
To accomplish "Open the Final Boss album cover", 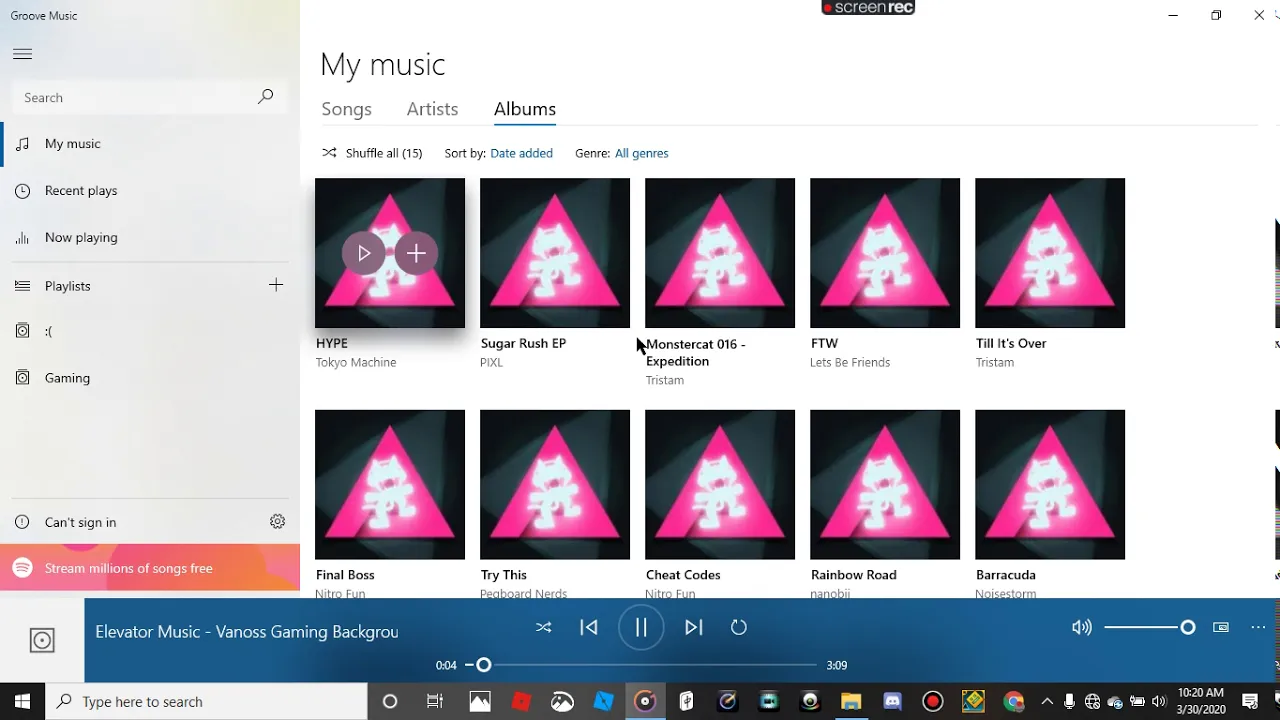I will click(x=390, y=485).
